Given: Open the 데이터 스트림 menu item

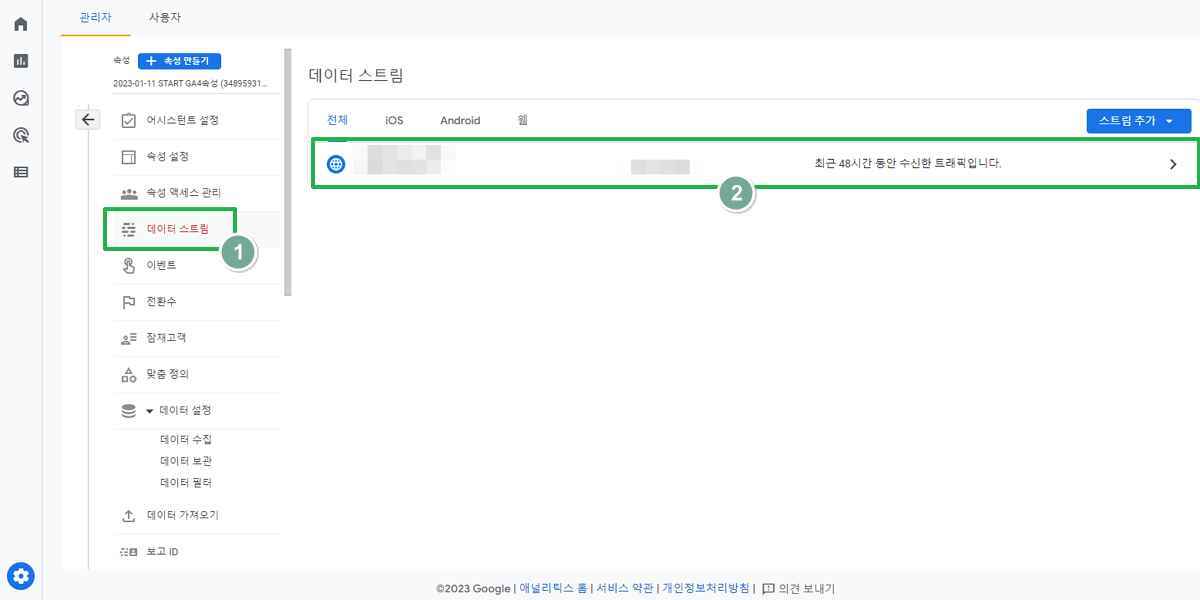Looking at the screenshot, I should [x=178, y=229].
